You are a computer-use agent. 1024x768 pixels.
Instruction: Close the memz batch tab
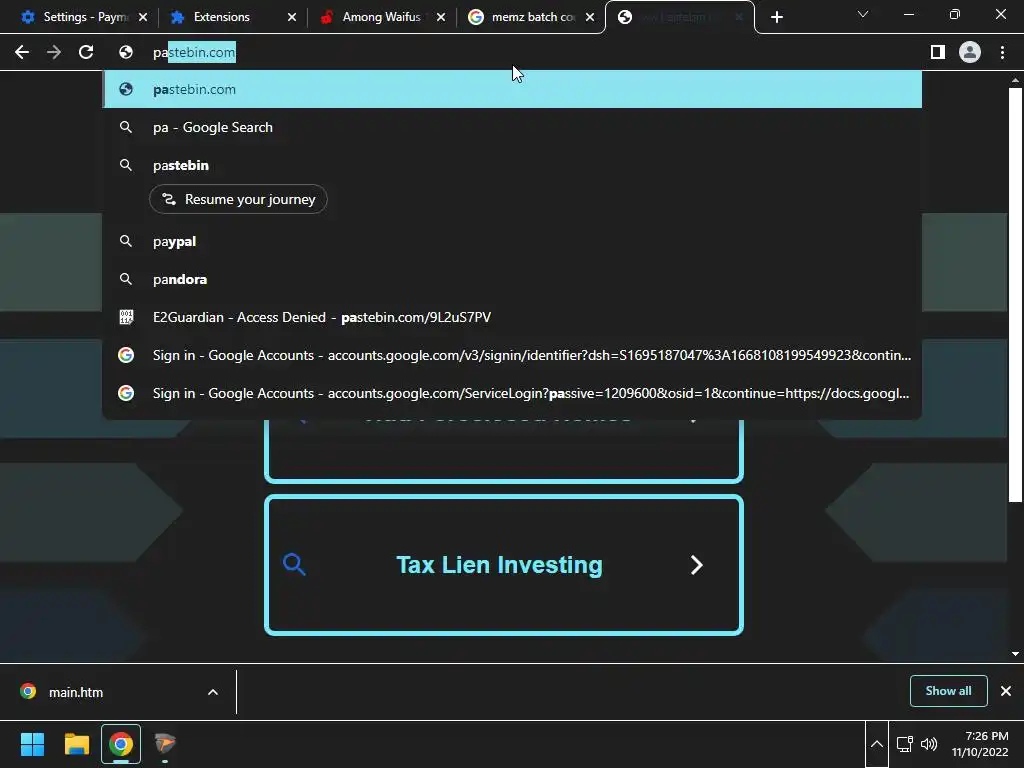point(590,17)
